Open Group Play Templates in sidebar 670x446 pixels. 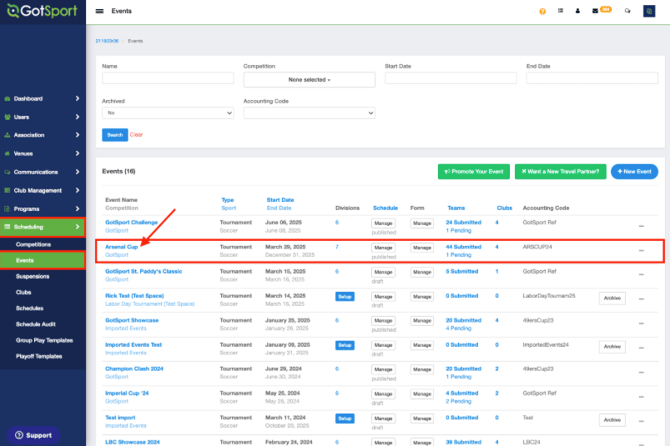[44, 340]
